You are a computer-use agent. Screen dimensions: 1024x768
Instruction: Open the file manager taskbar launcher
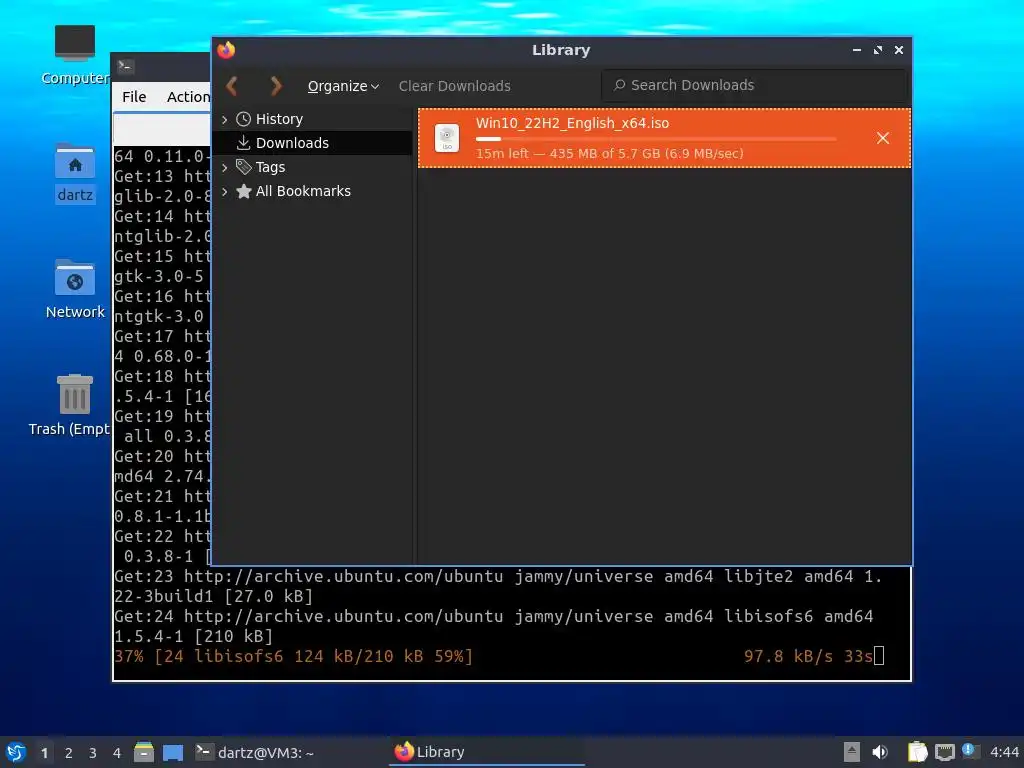coord(144,752)
